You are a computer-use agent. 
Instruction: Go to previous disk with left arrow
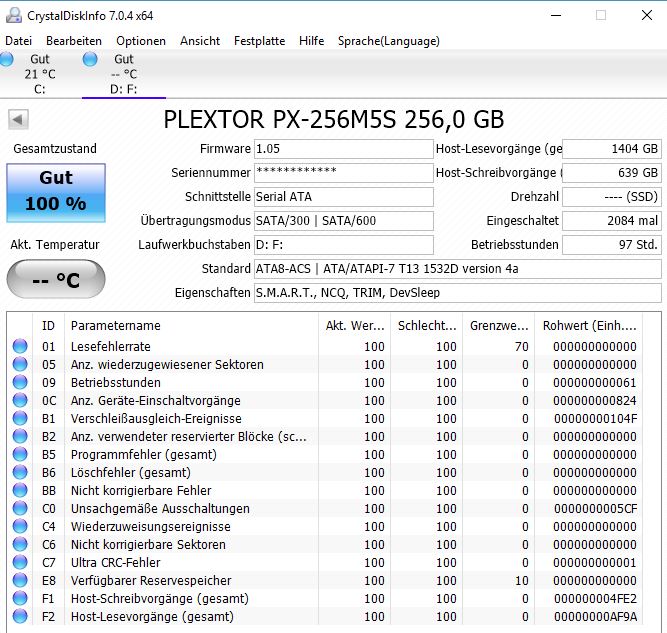coord(18,120)
